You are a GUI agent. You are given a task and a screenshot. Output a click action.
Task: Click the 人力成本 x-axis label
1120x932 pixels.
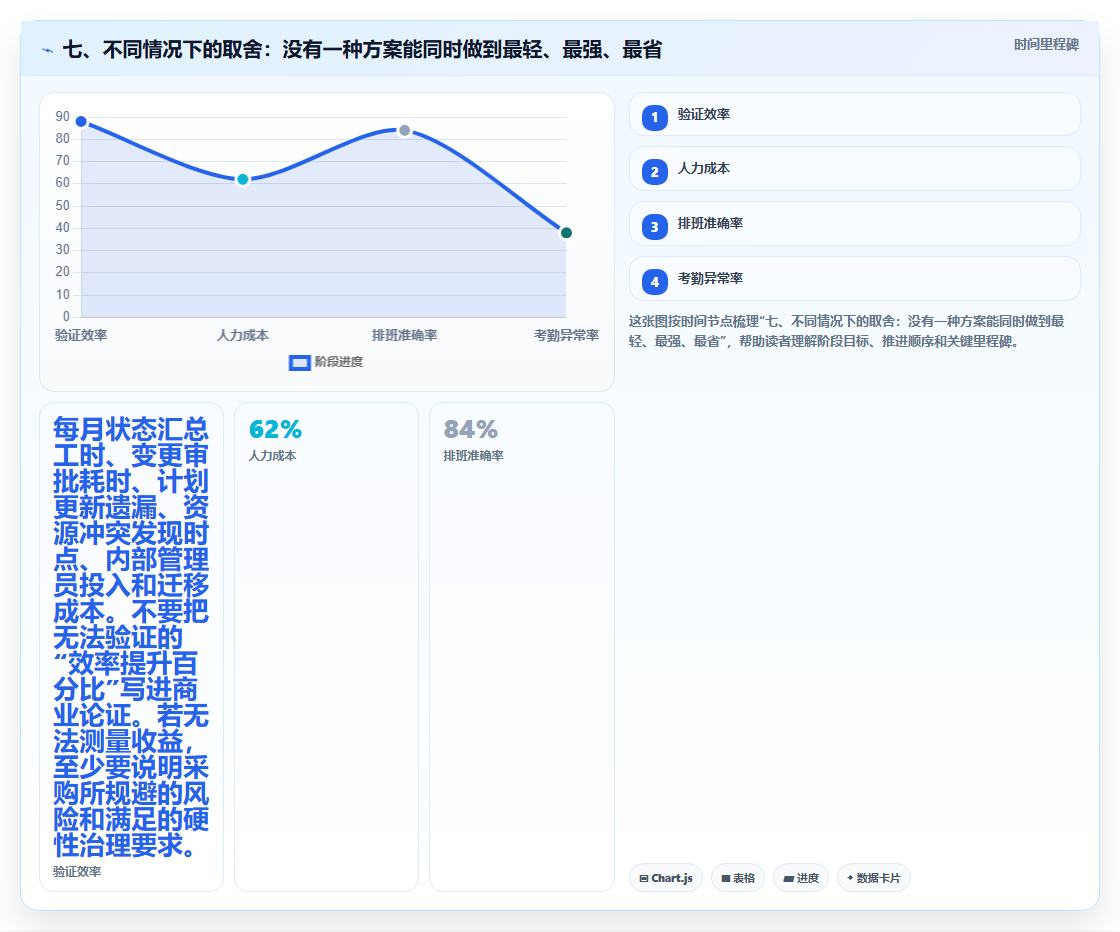[243, 336]
